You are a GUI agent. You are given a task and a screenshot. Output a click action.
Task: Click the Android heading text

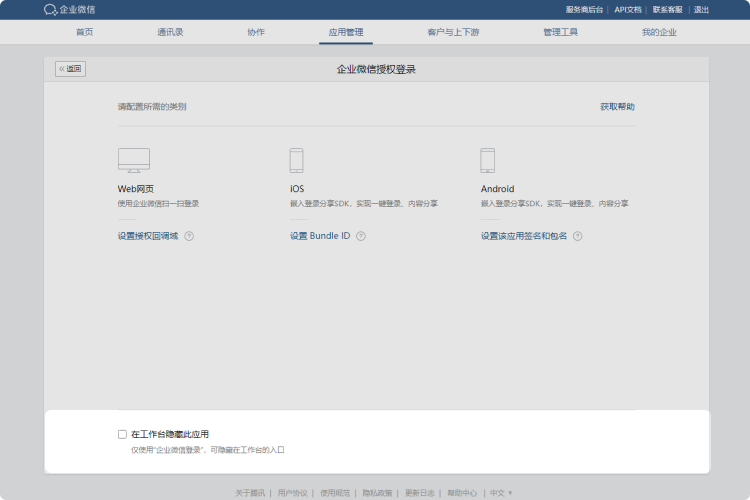tap(497, 189)
